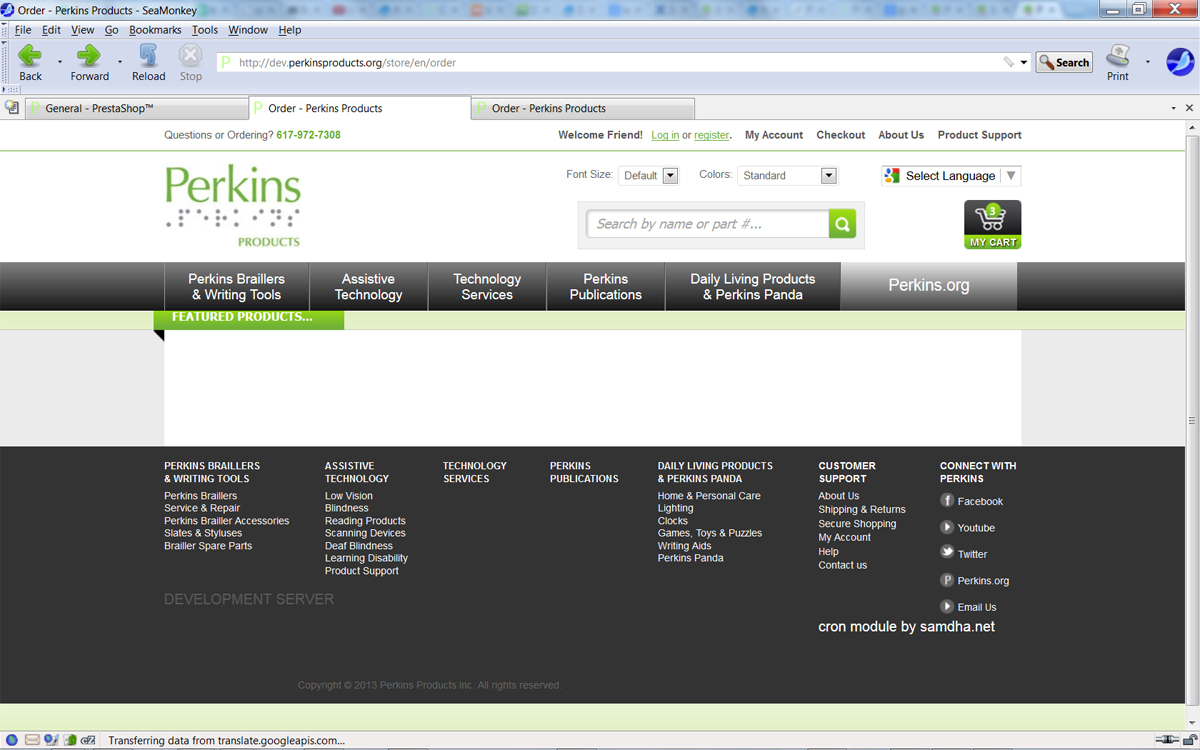Open the new tab icon left of the tab strip
Screen dimensions: 1200x750
12,108
